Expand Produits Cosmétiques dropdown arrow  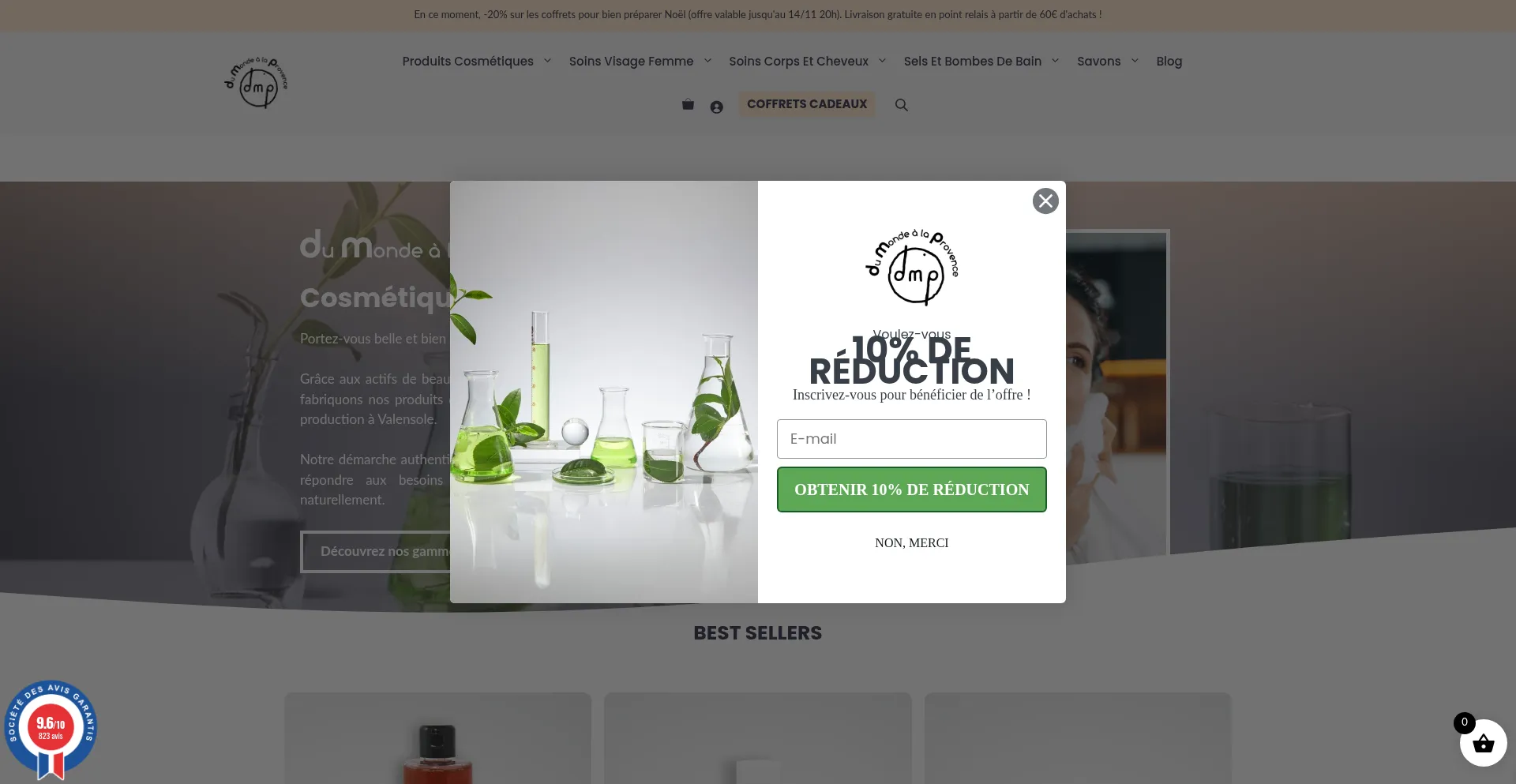547,61
